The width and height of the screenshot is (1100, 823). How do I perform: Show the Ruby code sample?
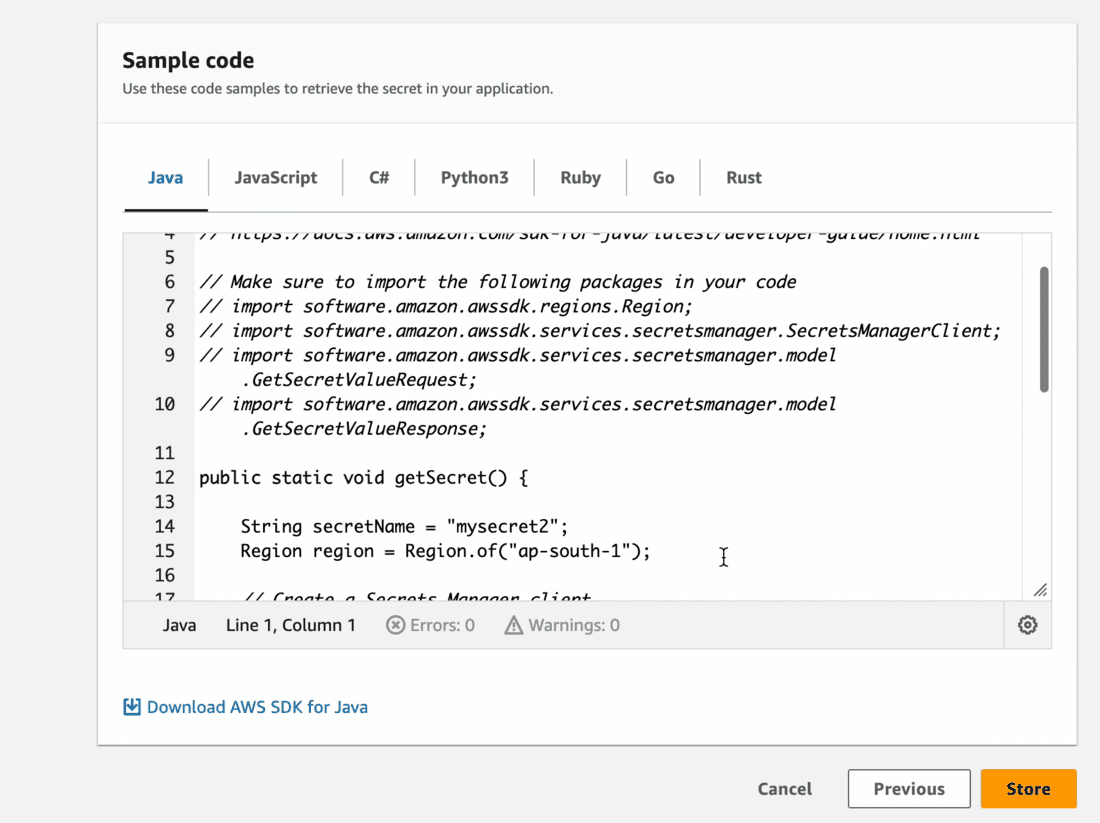coord(580,178)
